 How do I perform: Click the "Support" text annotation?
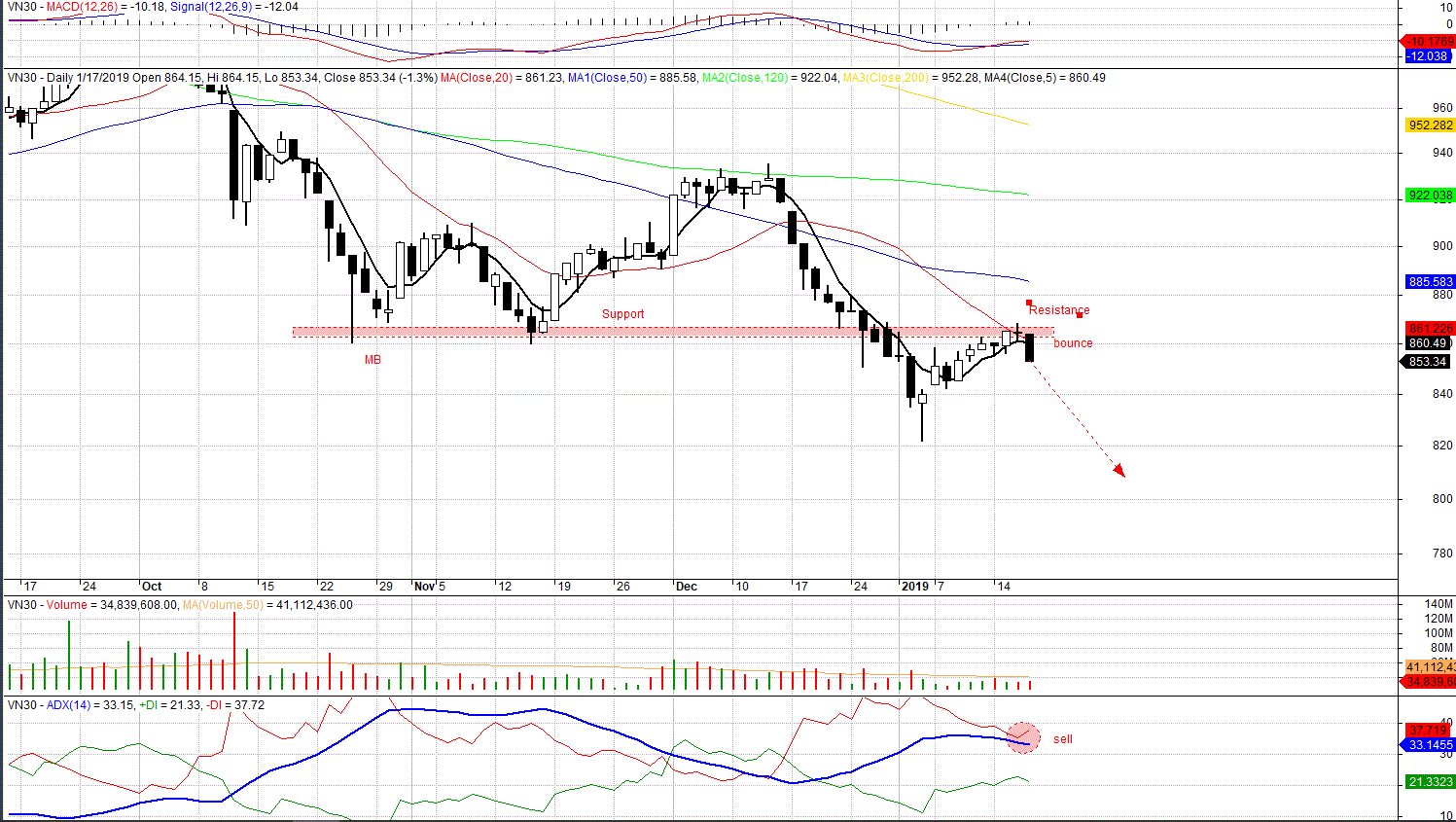(x=622, y=314)
